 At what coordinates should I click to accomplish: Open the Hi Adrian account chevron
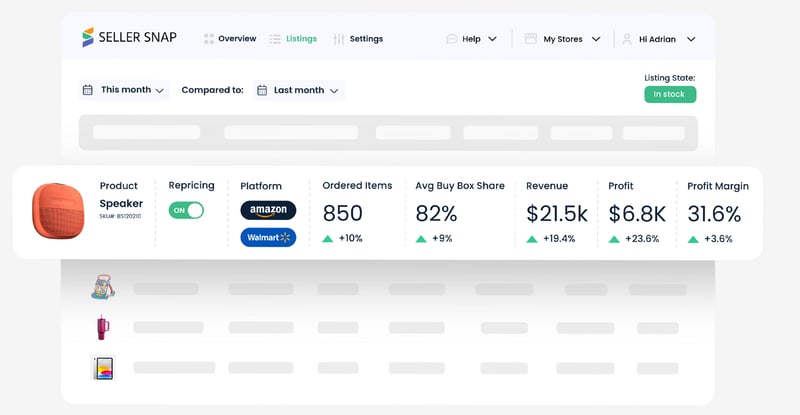[x=691, y=39]
